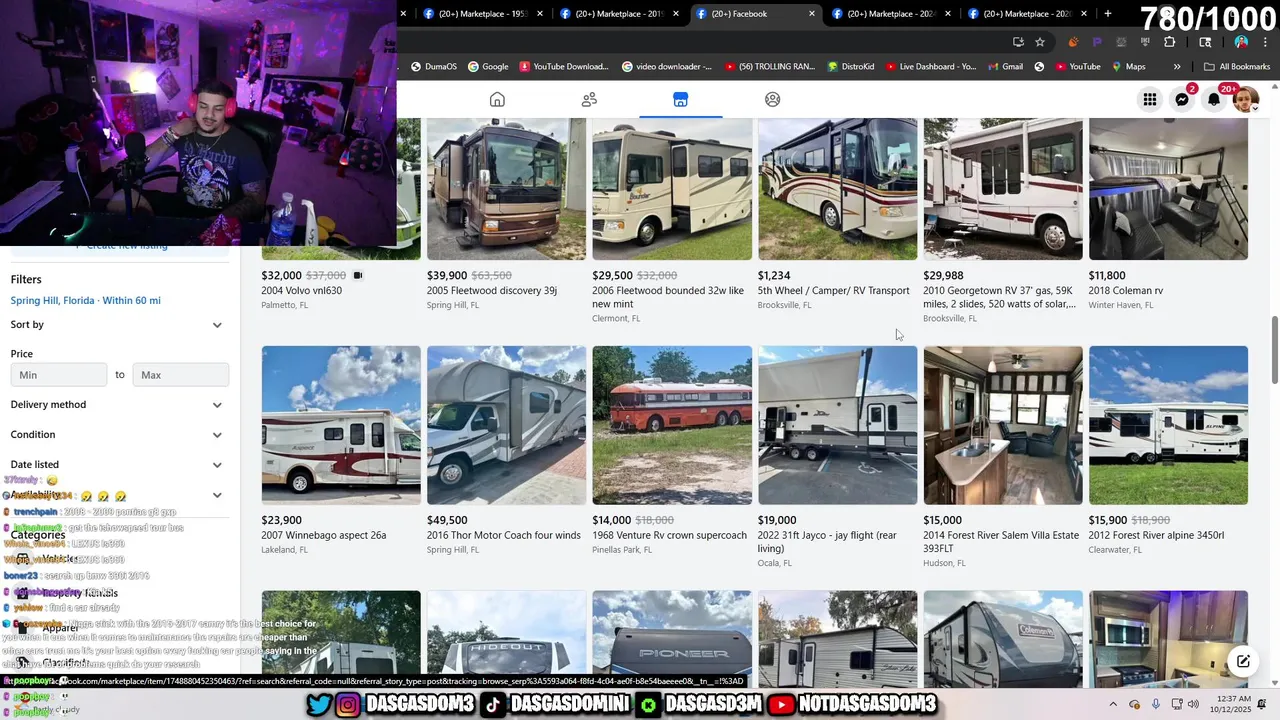Open the Facebook menu grid icon
Screen dimensions: 1280x720
pyautogui.click(x=1150, y=99)
